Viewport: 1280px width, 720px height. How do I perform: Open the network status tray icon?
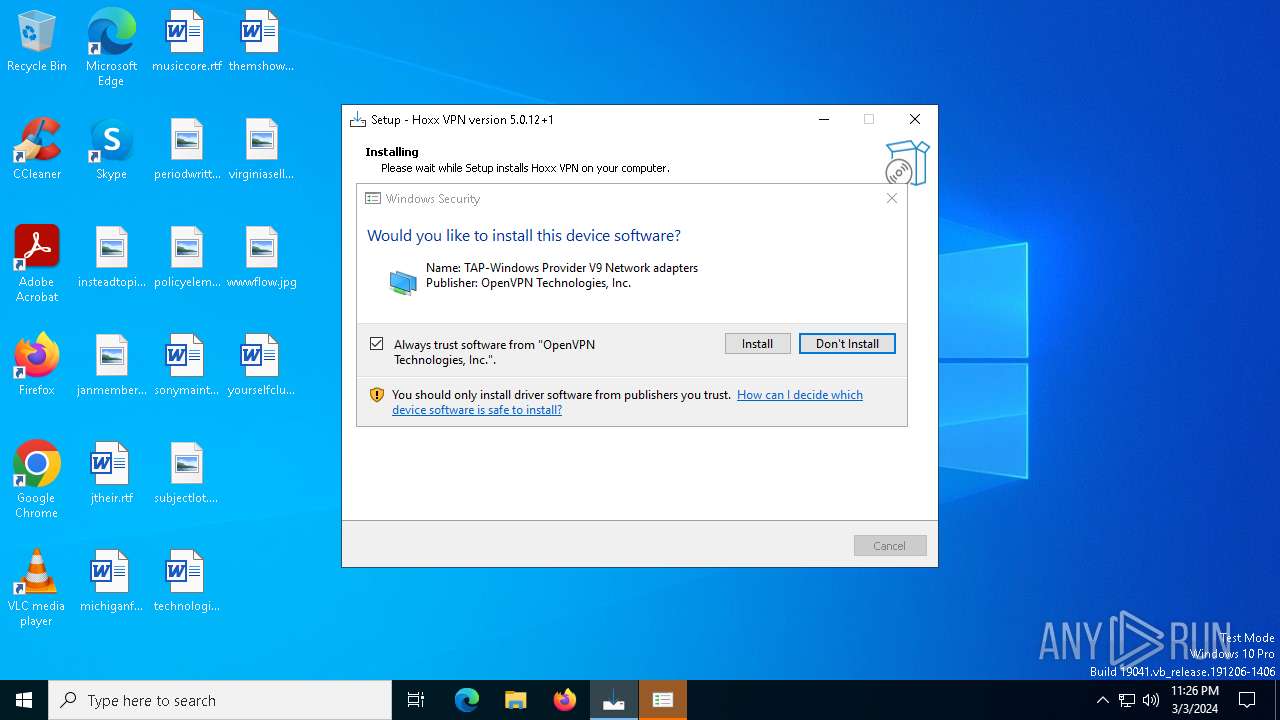1127,700
